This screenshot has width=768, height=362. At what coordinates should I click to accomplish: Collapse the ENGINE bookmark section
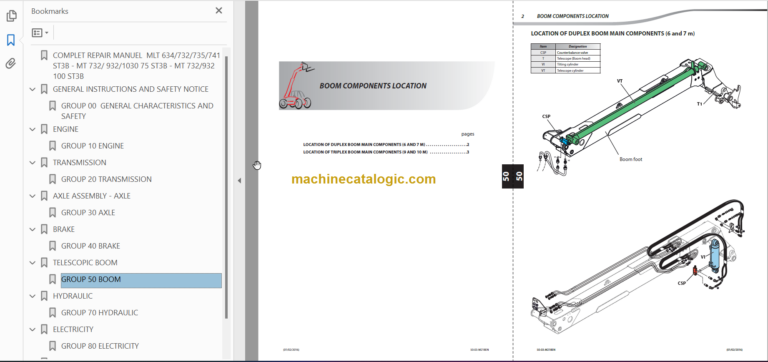(x=33, y=129)
